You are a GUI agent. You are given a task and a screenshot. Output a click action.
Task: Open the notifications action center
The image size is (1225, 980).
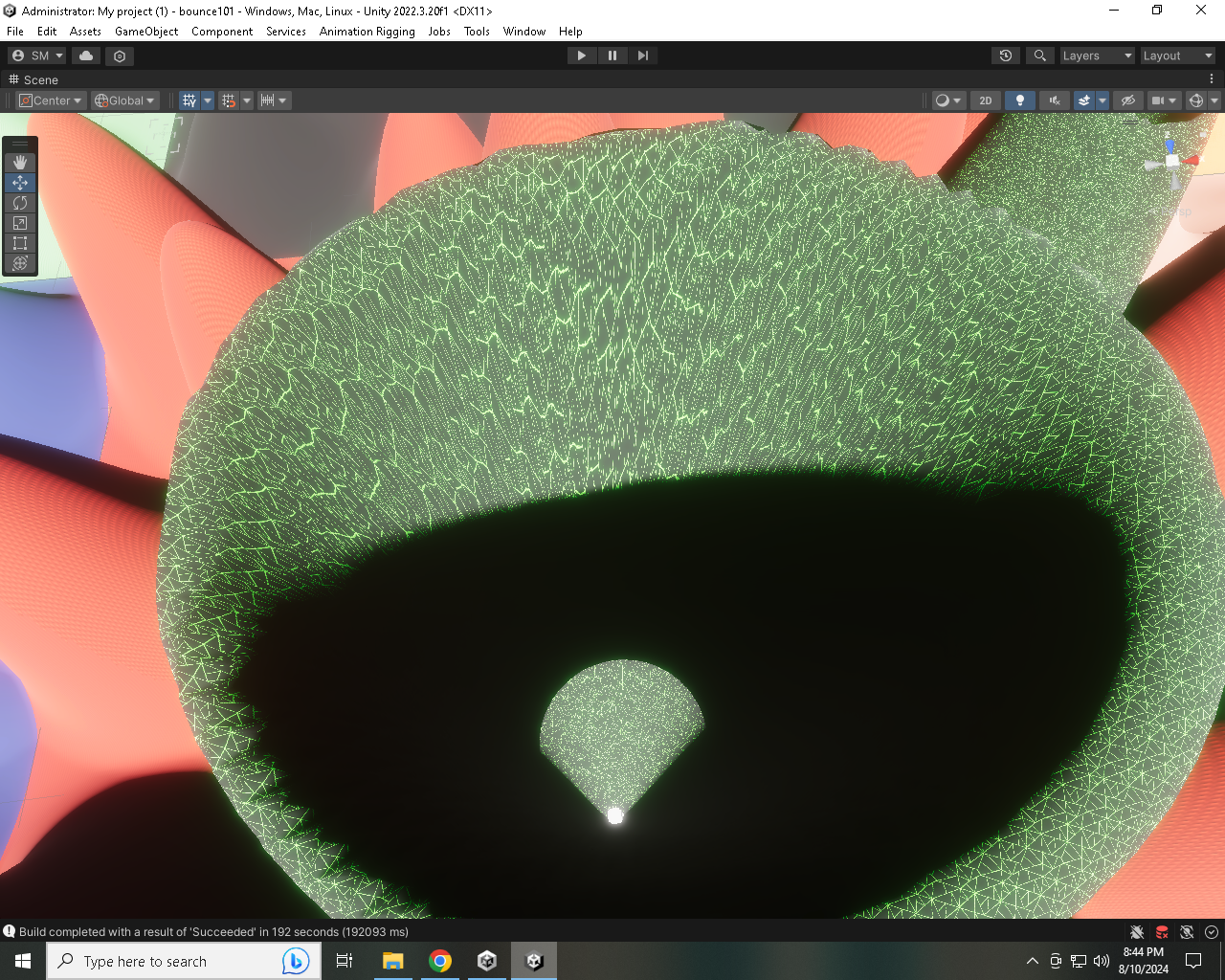point(1193,961)
